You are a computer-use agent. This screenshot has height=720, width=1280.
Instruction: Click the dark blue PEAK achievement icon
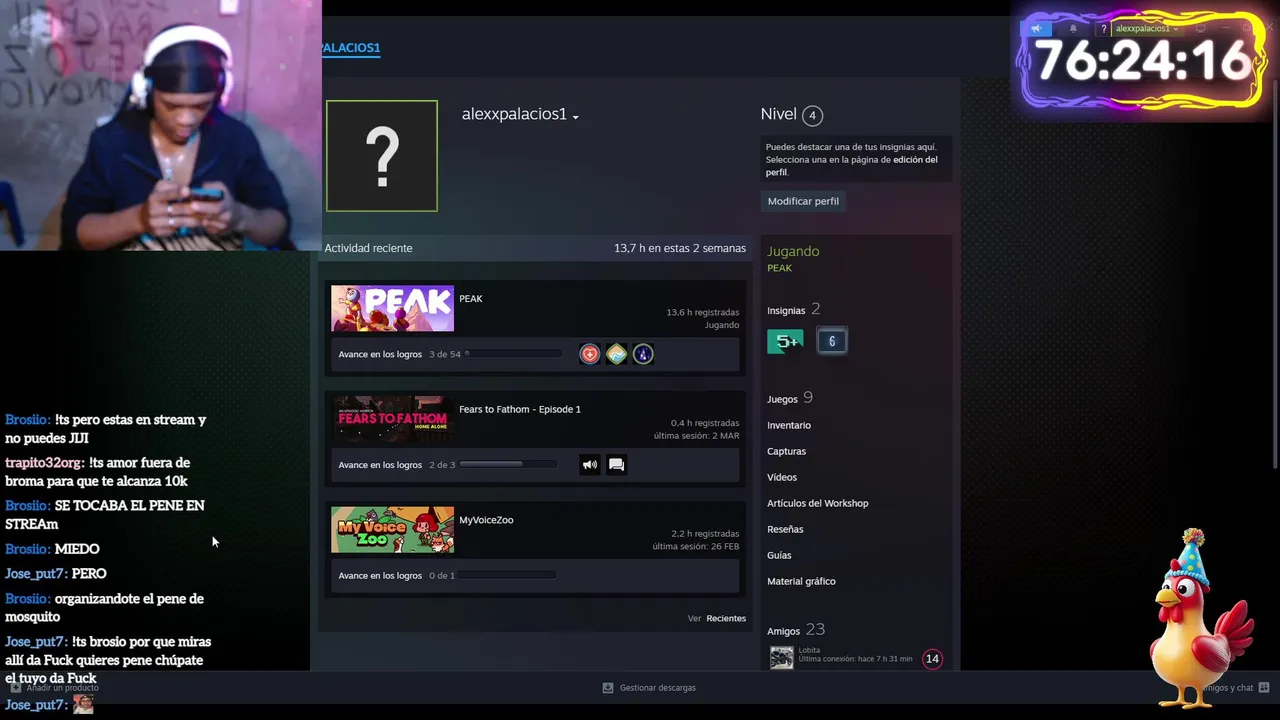point(643,354)
